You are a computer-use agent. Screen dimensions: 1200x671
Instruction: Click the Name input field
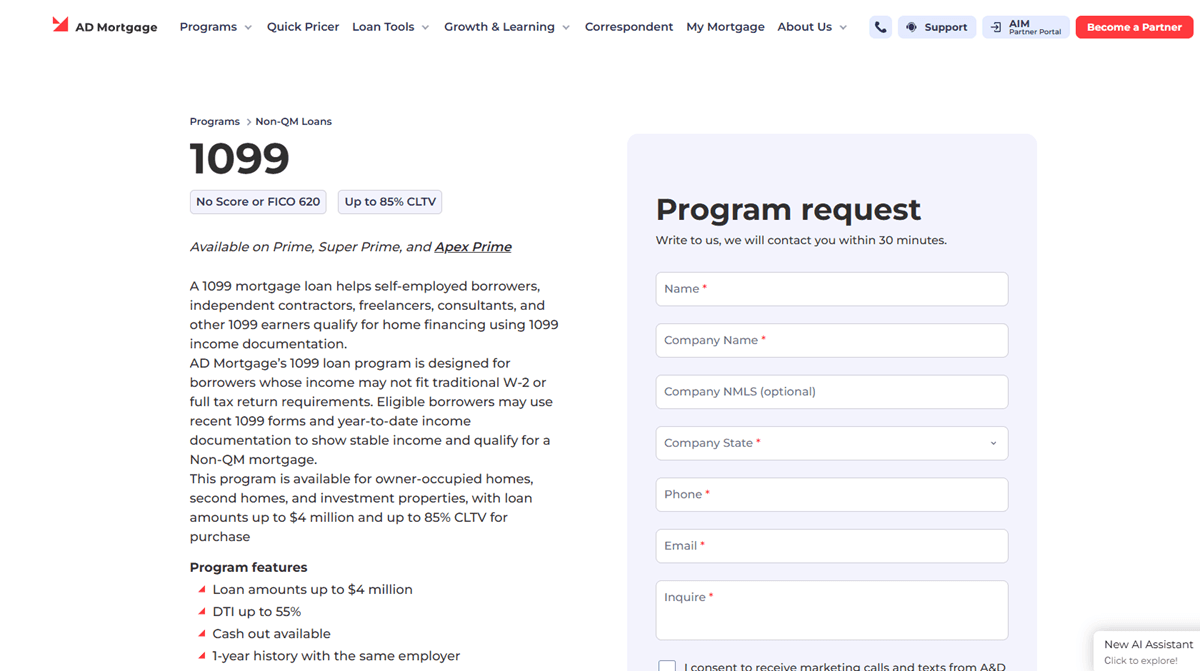(x=832, y=289)
